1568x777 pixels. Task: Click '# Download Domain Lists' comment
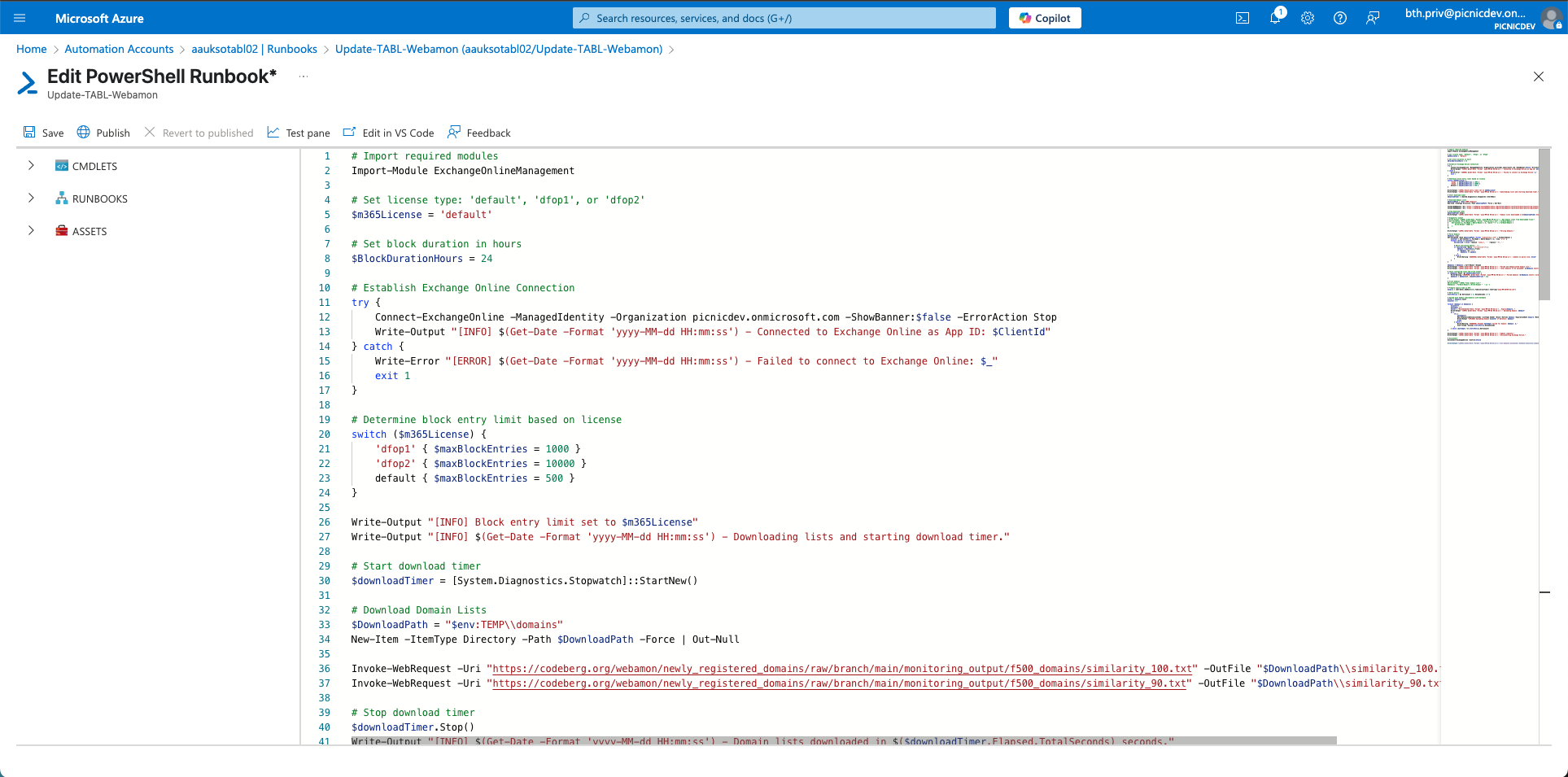419,610
